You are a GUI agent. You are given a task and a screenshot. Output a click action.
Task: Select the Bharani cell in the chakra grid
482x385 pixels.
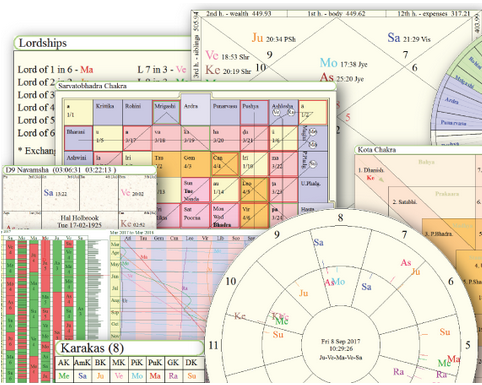pos(78,138)
